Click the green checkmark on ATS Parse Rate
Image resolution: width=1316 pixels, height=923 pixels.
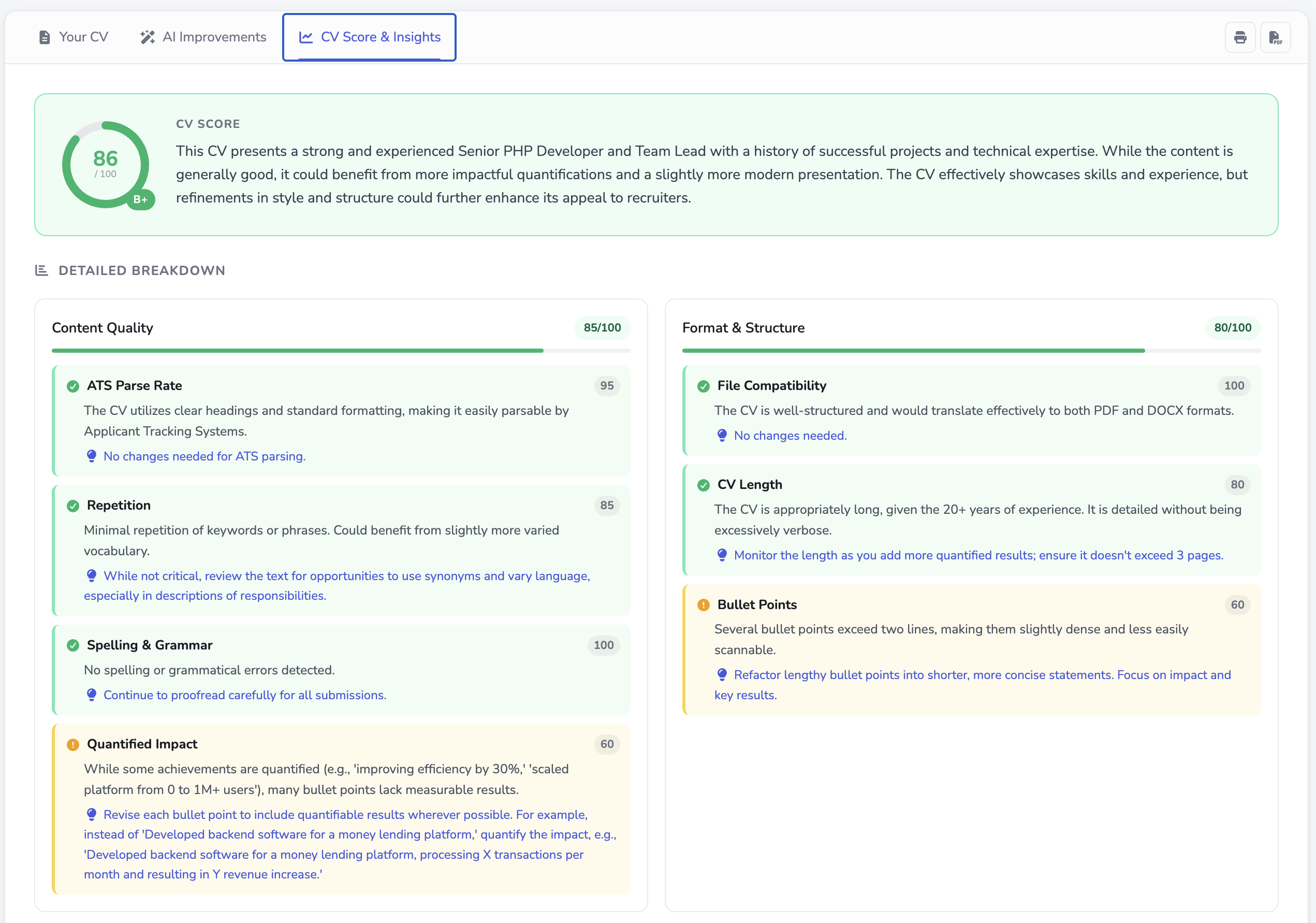pyautogui.click(x=72, y=386)
